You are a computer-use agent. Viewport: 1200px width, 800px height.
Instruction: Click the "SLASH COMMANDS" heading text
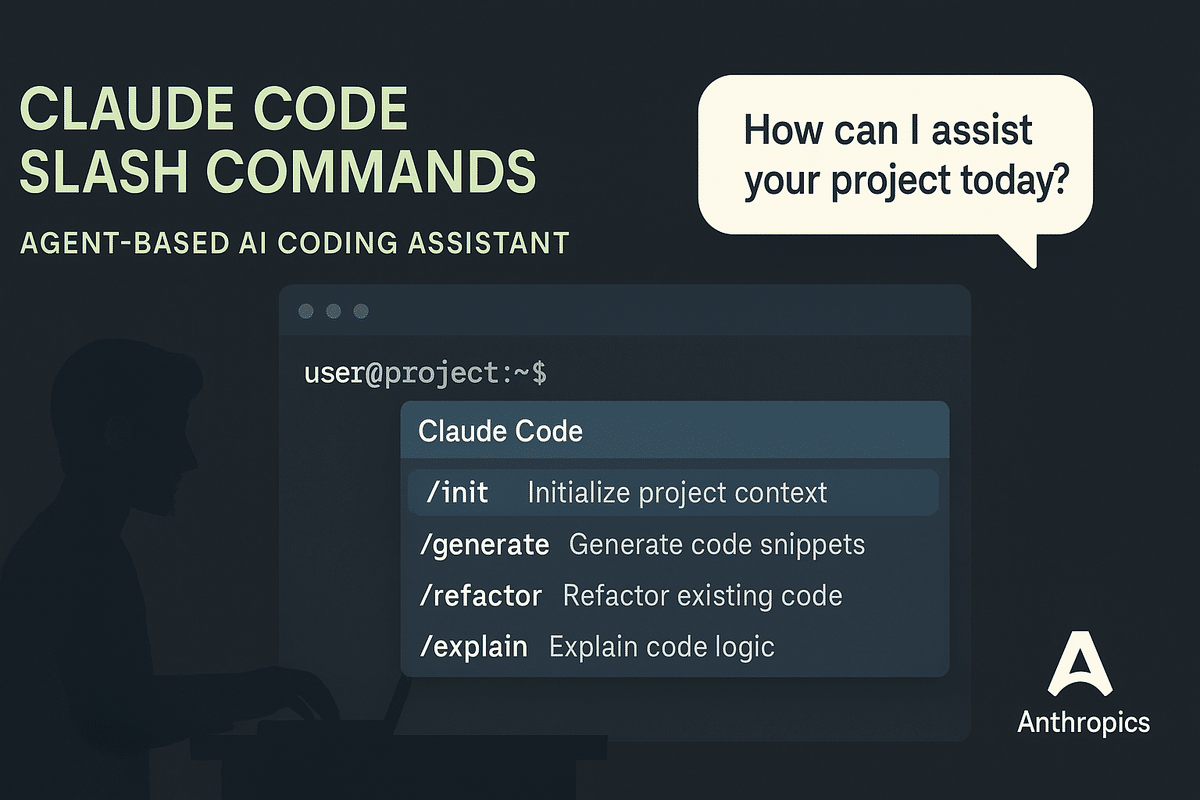(x=278, y=170)
